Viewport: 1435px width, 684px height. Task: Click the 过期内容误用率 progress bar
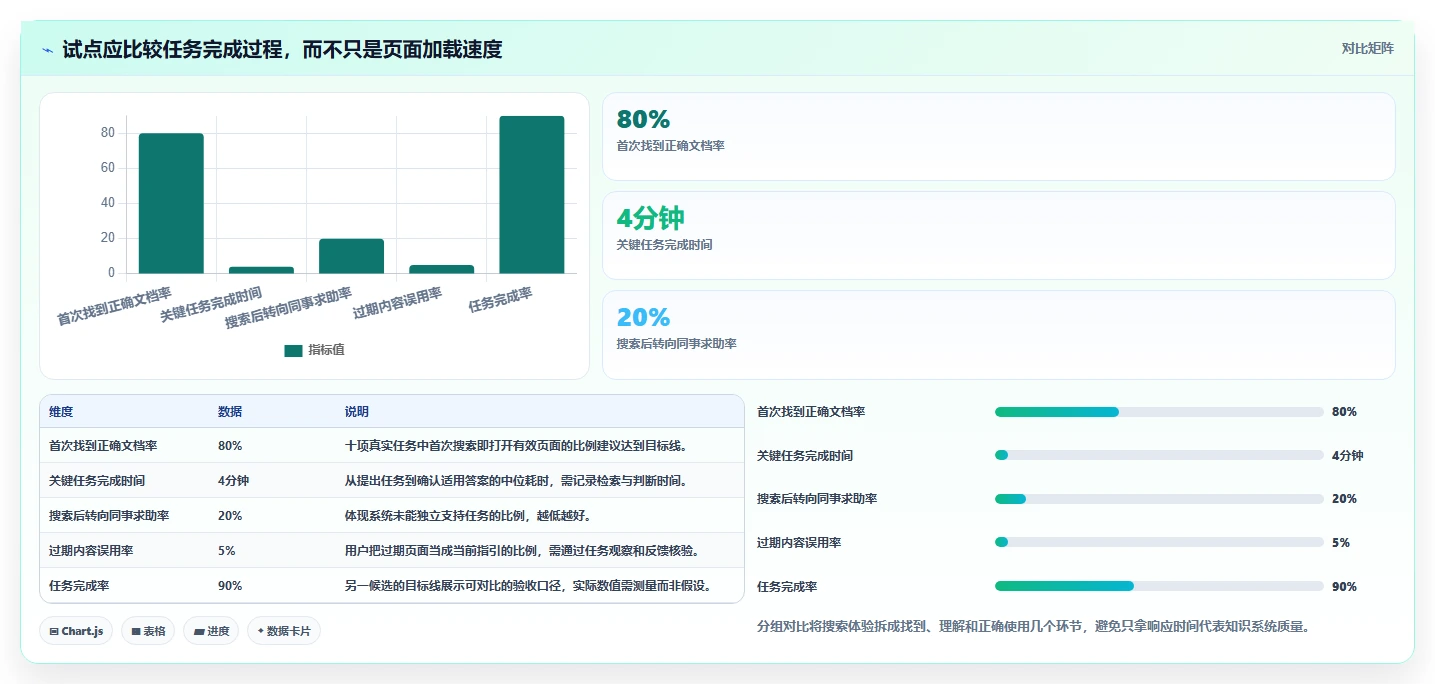1159,542
